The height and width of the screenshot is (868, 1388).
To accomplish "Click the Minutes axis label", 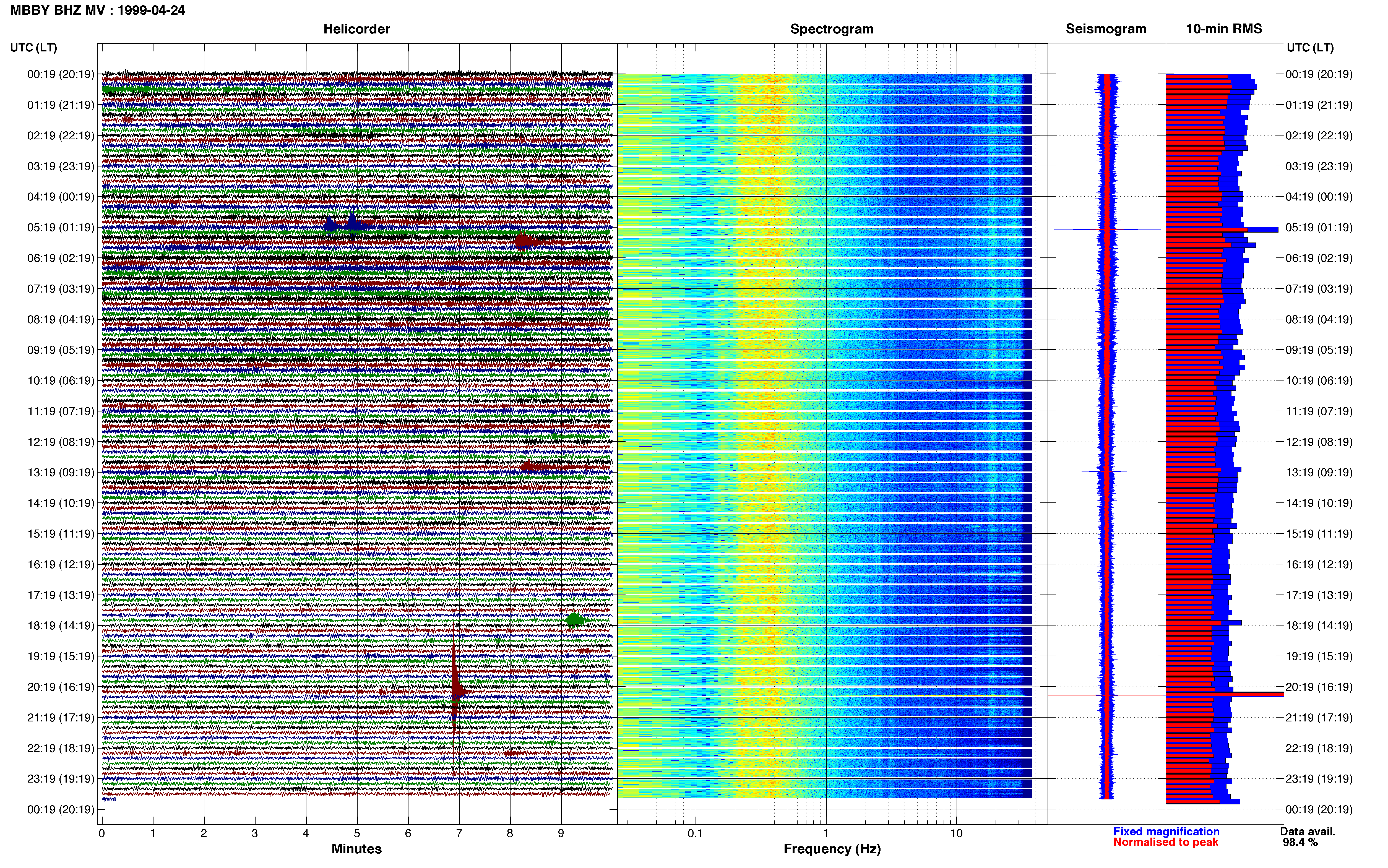I will tap(356, 848).
